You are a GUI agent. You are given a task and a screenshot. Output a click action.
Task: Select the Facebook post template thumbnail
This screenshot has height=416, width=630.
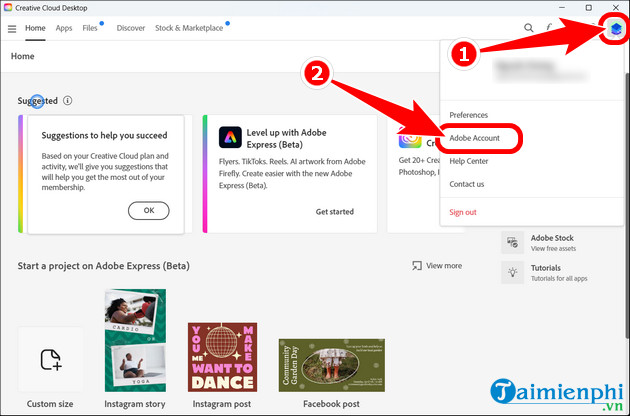(331, 365)
